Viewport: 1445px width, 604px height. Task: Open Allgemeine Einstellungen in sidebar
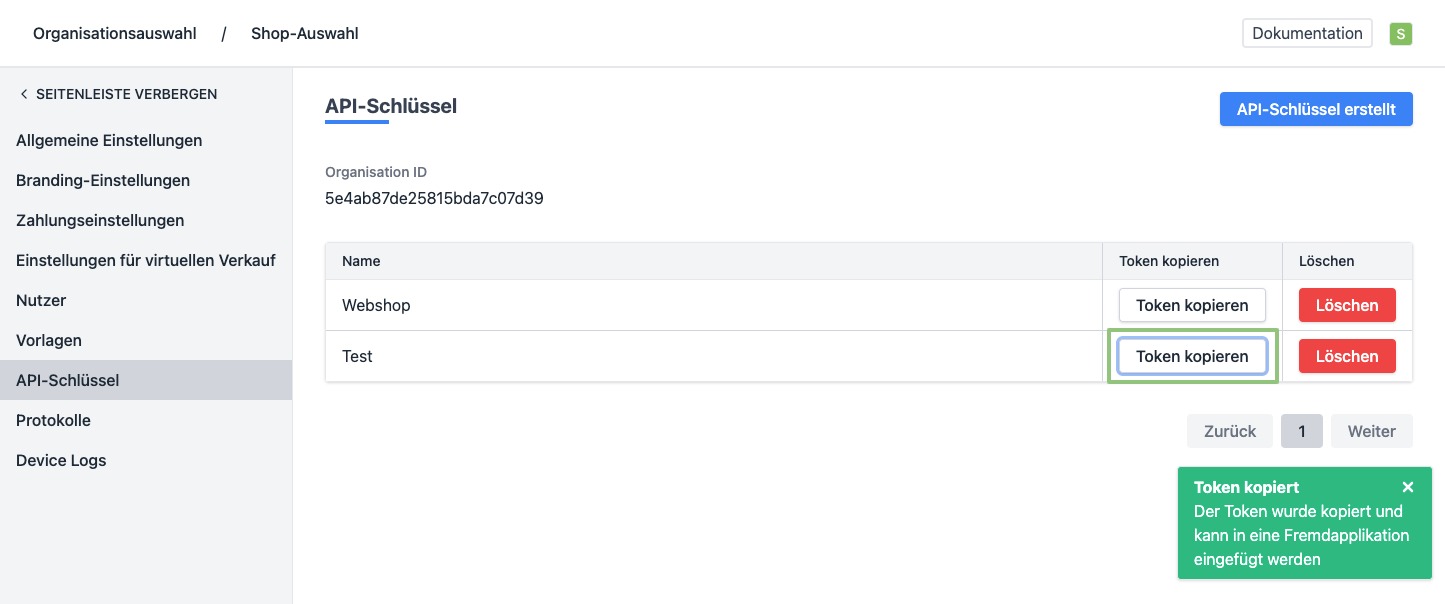pos(109,140)
